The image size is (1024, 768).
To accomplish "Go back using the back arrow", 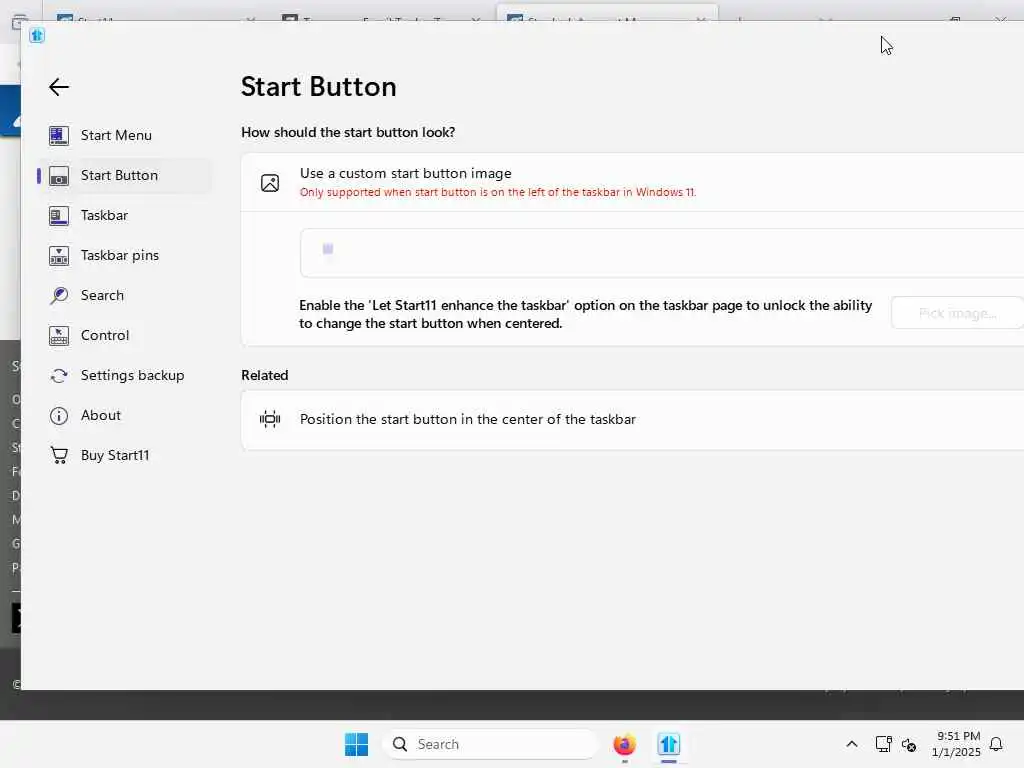I will [x=59, y=87].
